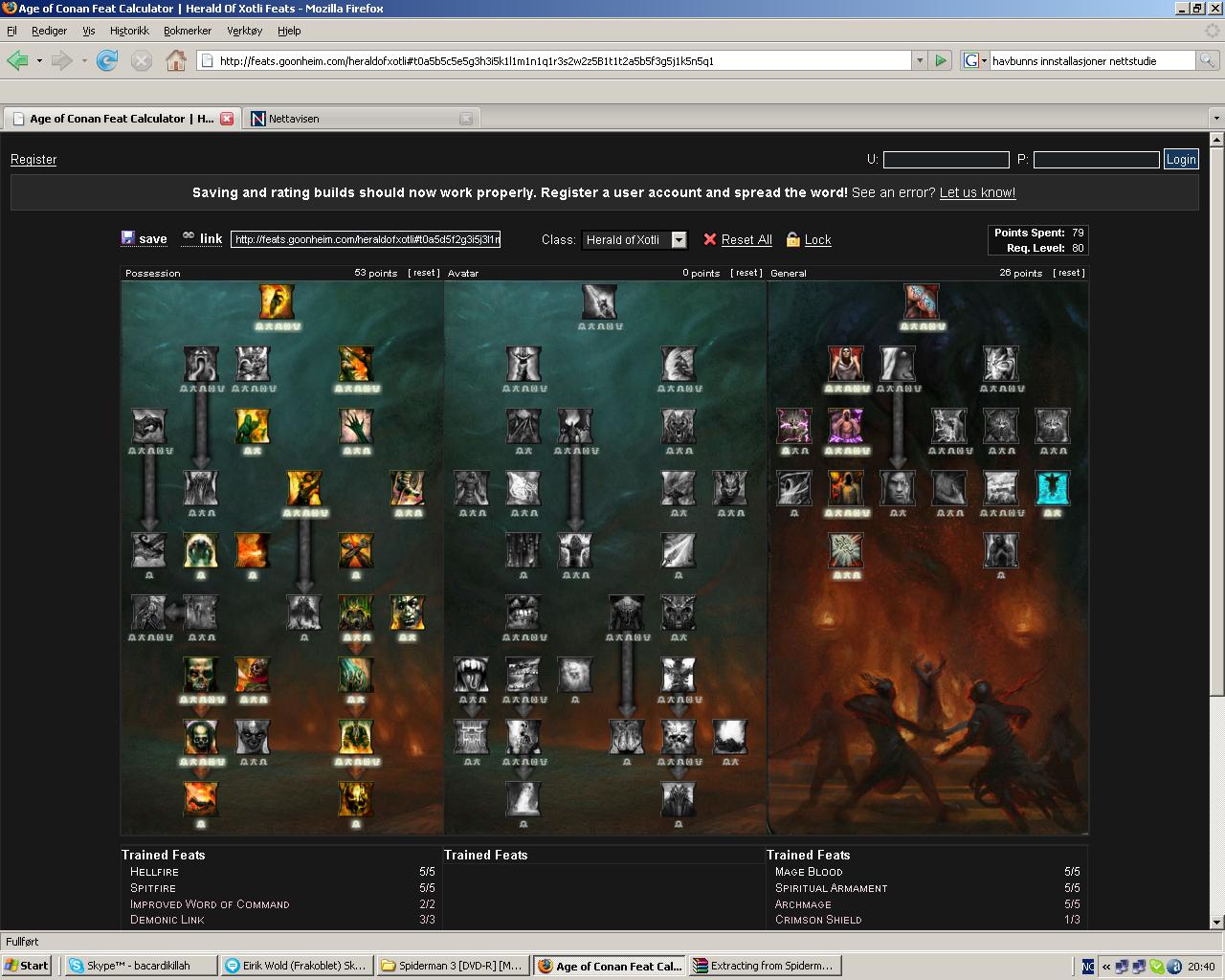Switch to the Nettavisen tab

coord(360,119)
